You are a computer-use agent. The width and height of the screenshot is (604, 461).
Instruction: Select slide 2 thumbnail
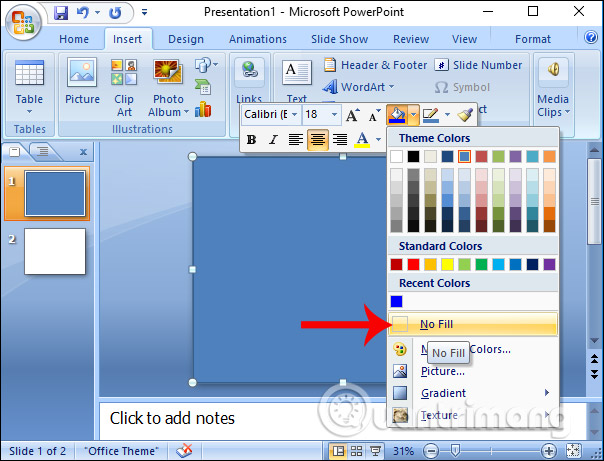pos(55,251)
